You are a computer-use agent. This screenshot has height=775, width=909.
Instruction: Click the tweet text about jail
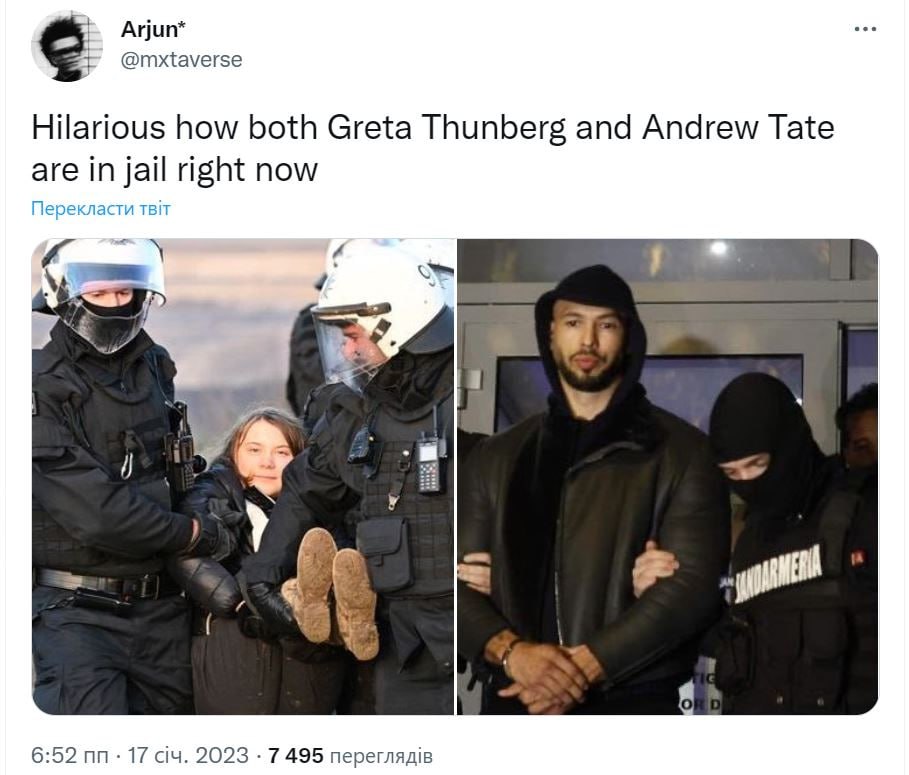coord(432,148)
